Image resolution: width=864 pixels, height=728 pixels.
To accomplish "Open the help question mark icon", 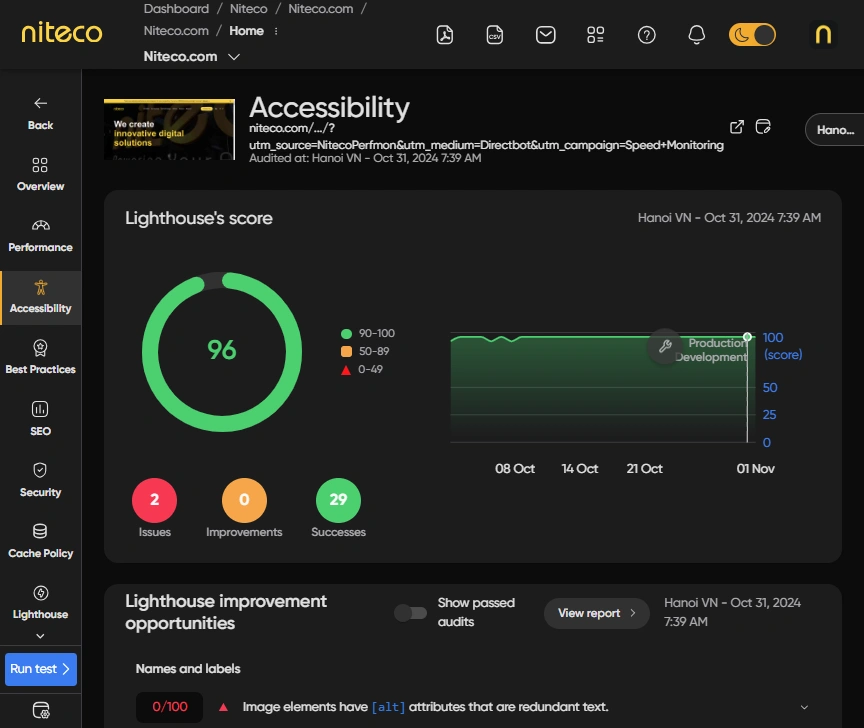I will click(x=646, y=35).
